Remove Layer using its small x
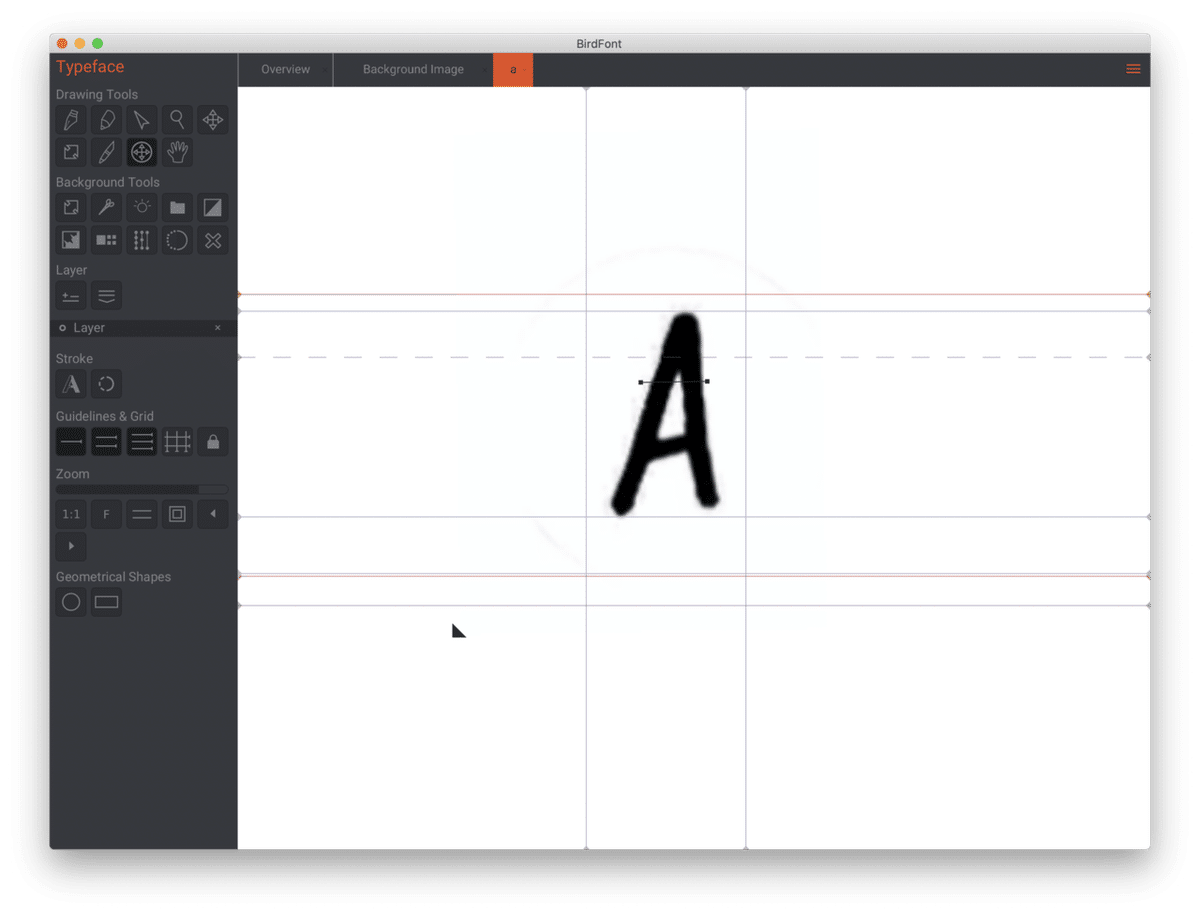The width and height of the screenshot is (1200, 915). [x=218, y=328]
